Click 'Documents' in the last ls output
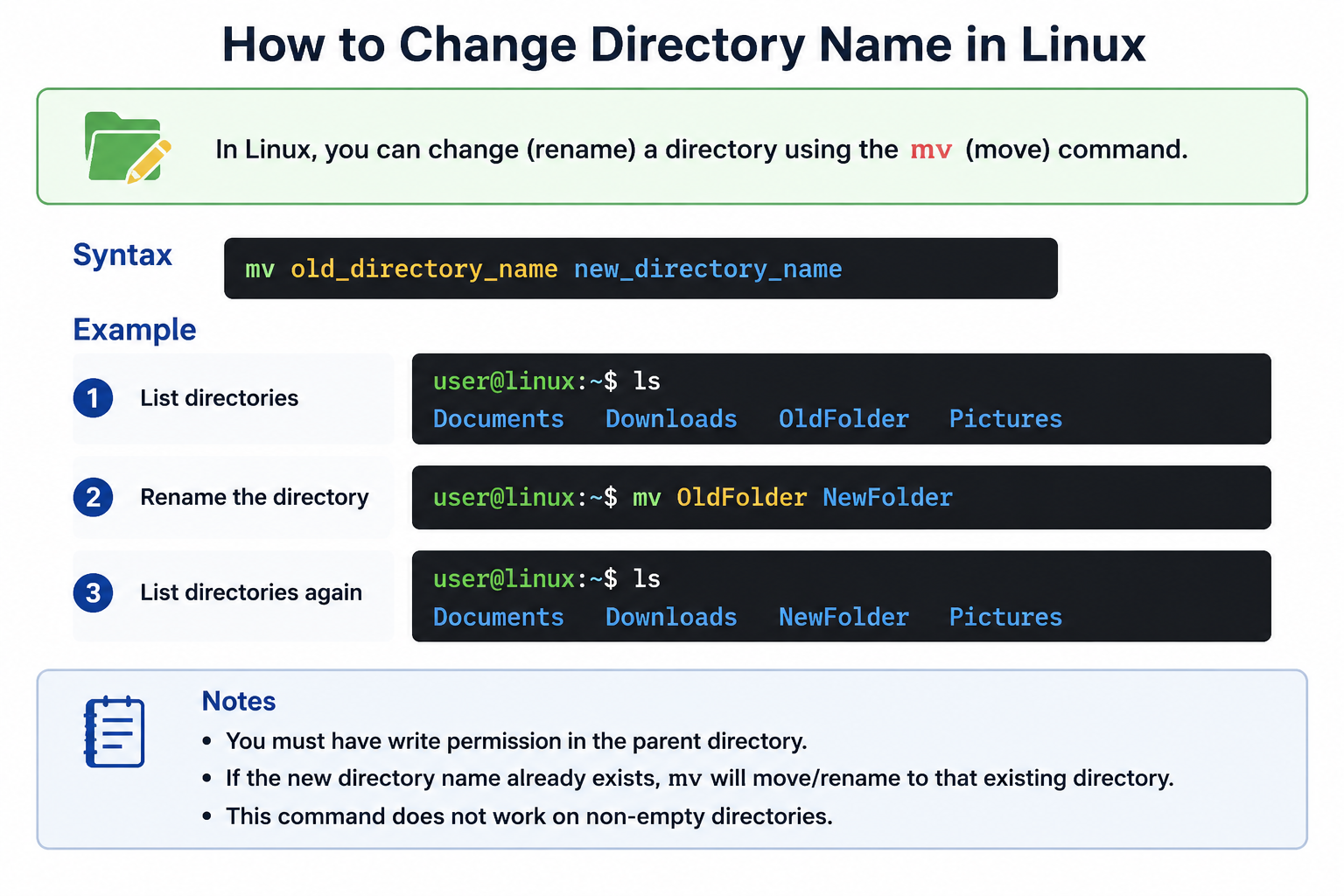 [499, 617]
